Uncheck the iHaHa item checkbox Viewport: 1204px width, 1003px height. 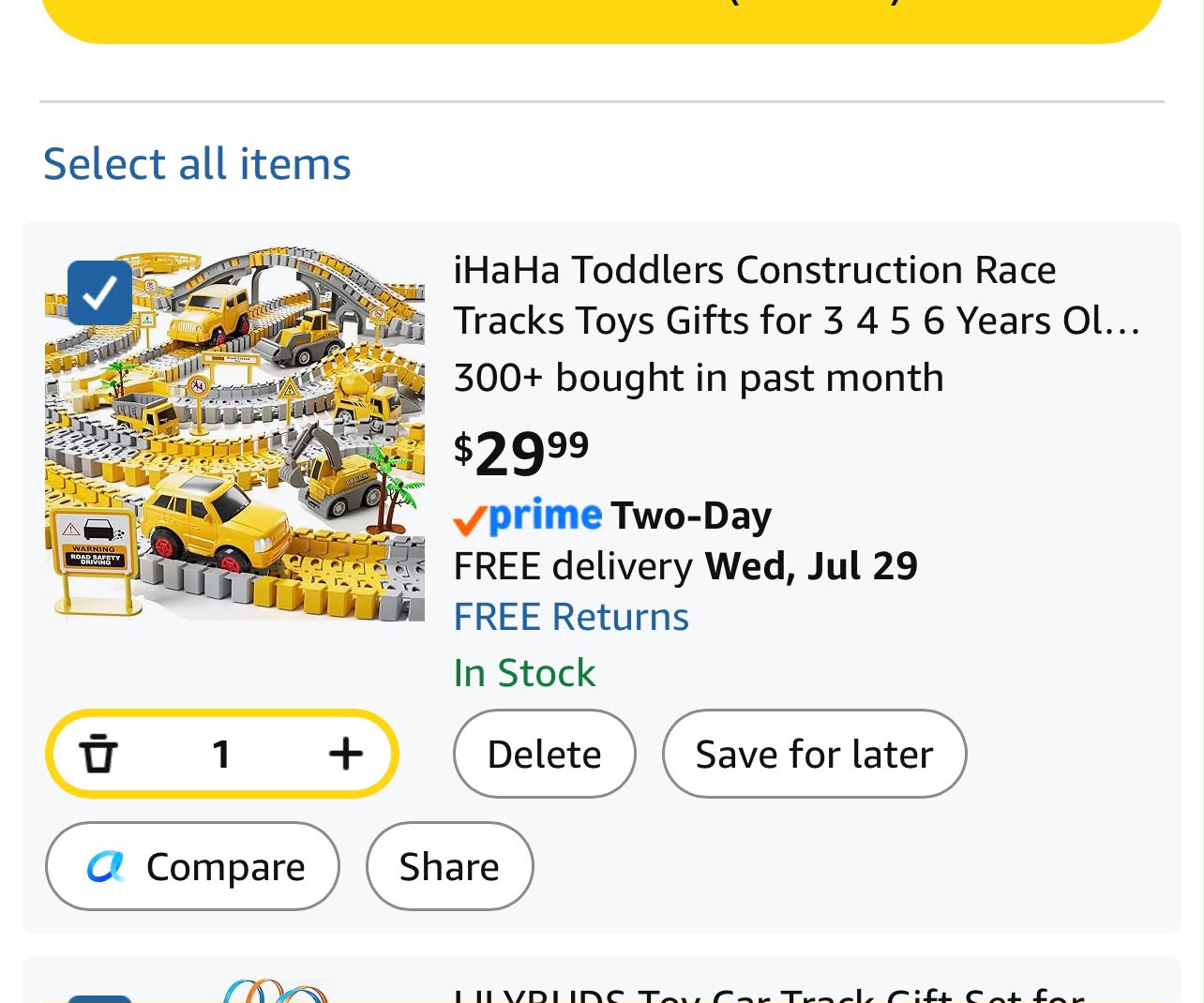(100, 293)
